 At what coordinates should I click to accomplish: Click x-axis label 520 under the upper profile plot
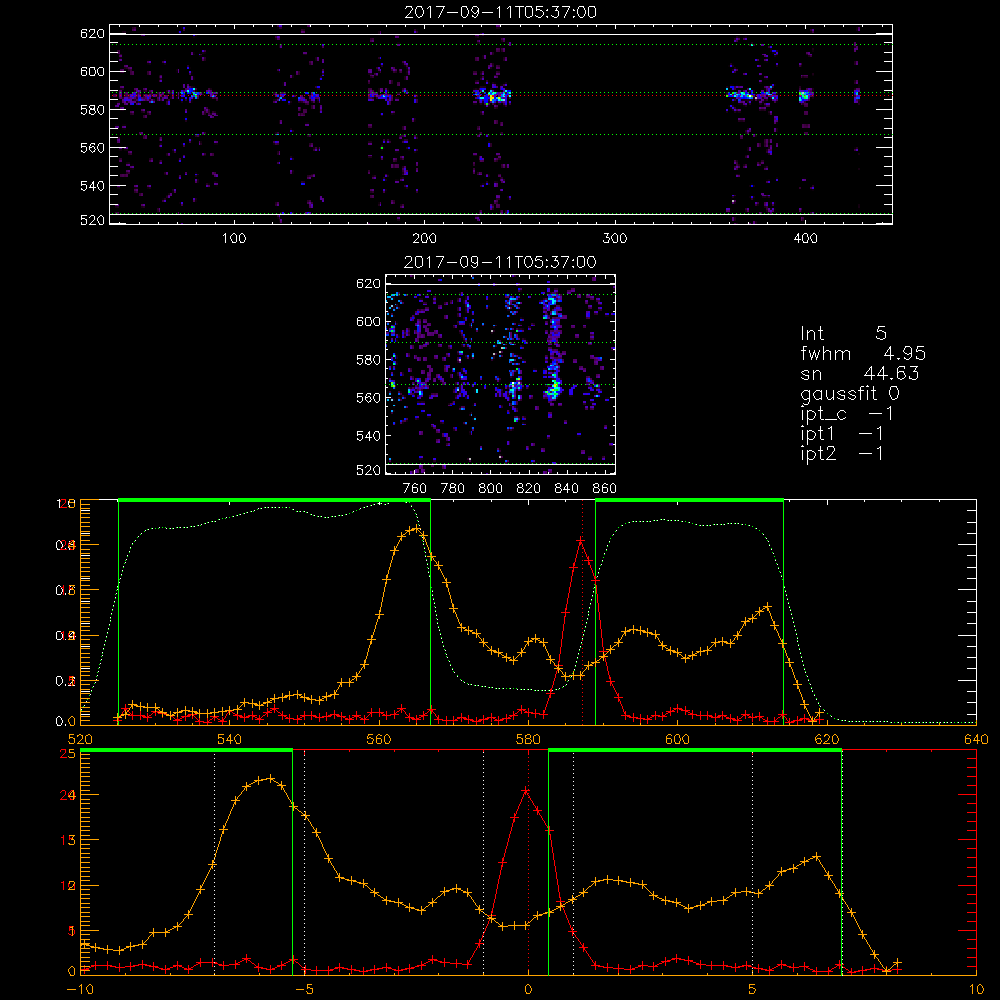(80, 739)
